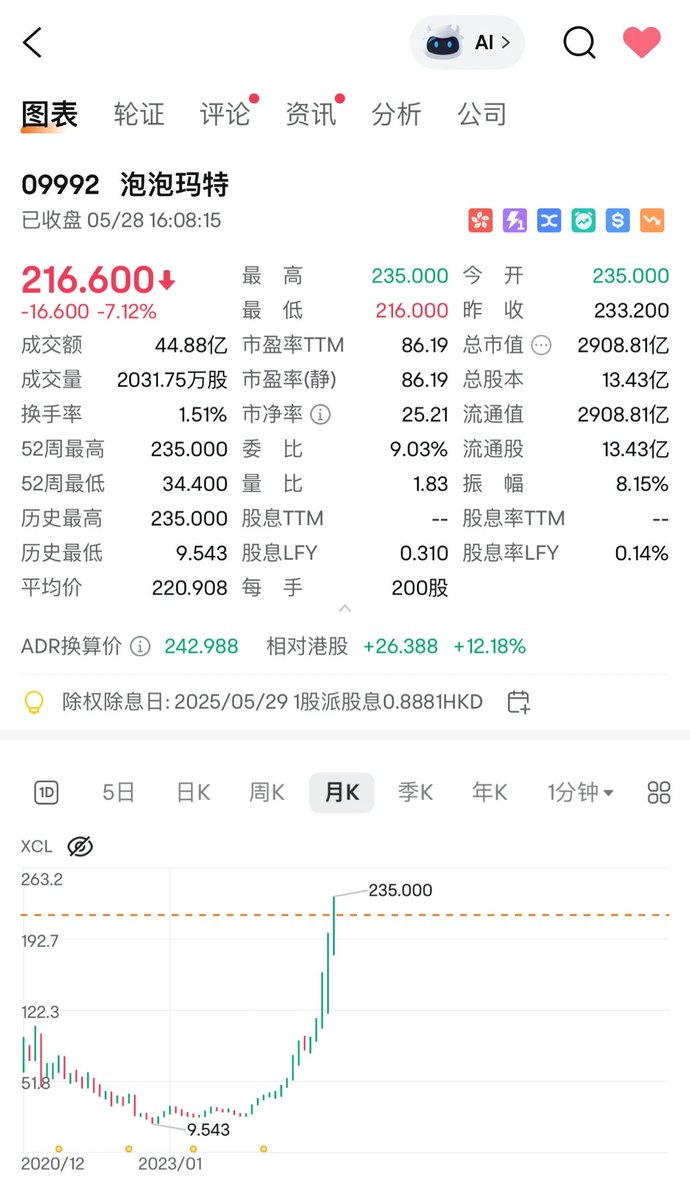Select the 月K chart period
Image resolution: width=690 pixels, height=1200 pixels.
point(341,793)
